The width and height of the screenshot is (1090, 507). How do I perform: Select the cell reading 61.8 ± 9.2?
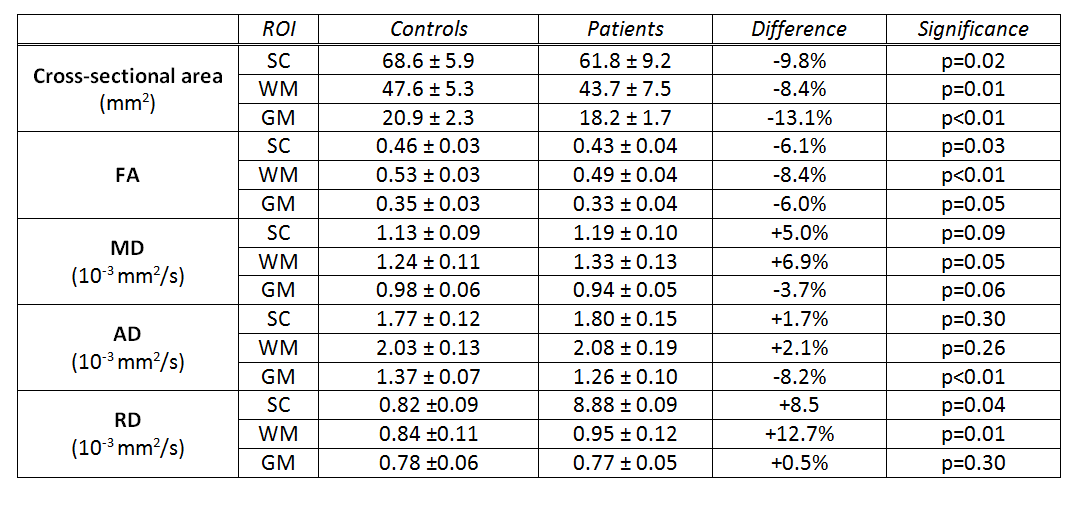(624, 60)
